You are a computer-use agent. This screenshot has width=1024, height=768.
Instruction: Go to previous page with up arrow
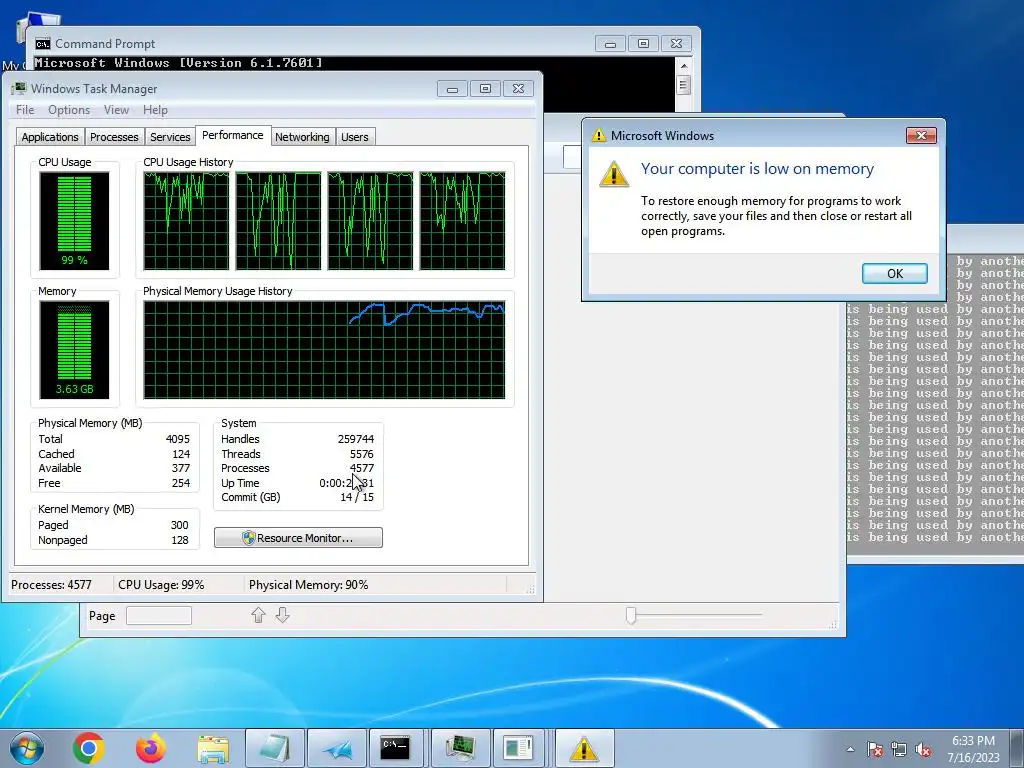[x=259, y=615]
